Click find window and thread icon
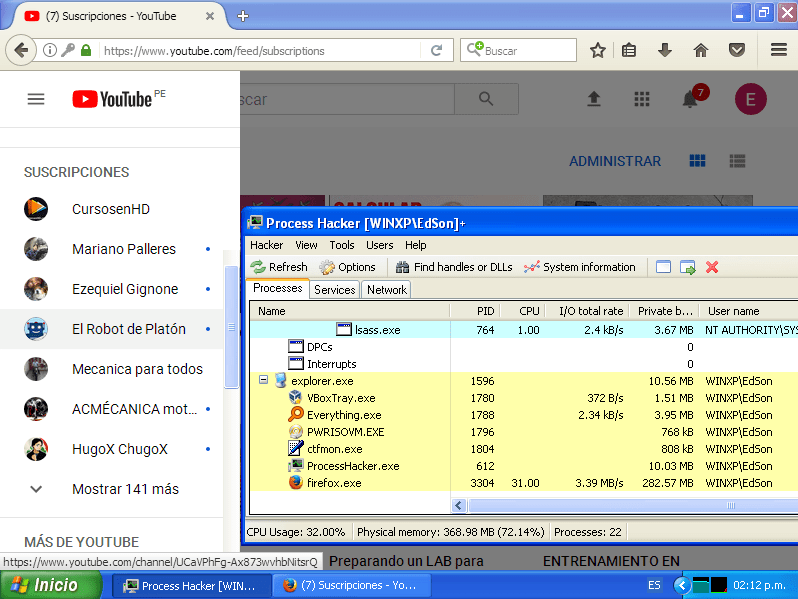 pos(688,267)
